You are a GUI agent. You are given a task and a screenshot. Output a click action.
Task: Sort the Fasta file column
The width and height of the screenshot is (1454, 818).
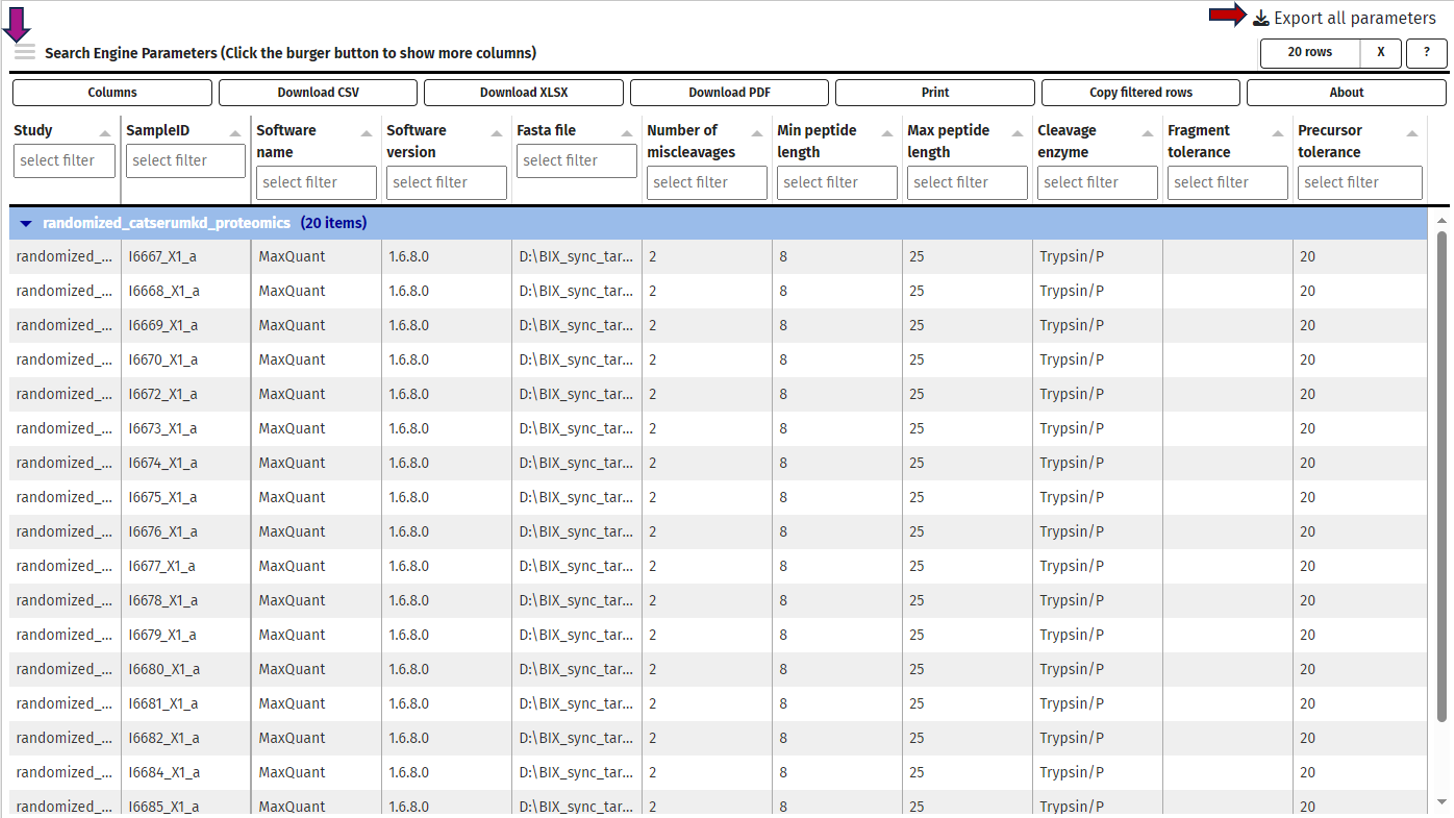pyautogui.click(x=626, y=131)
